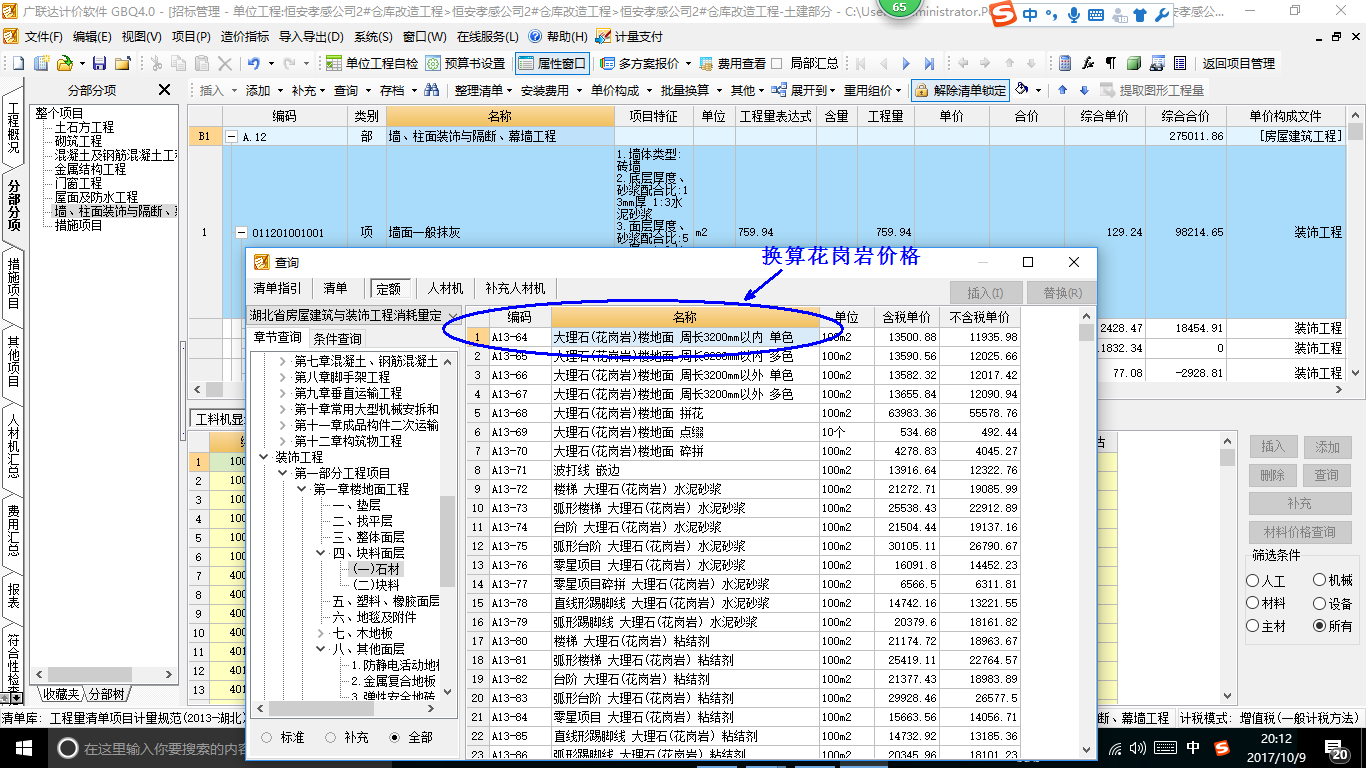Open the 整理清单 dropdown menu

[484, 90]
